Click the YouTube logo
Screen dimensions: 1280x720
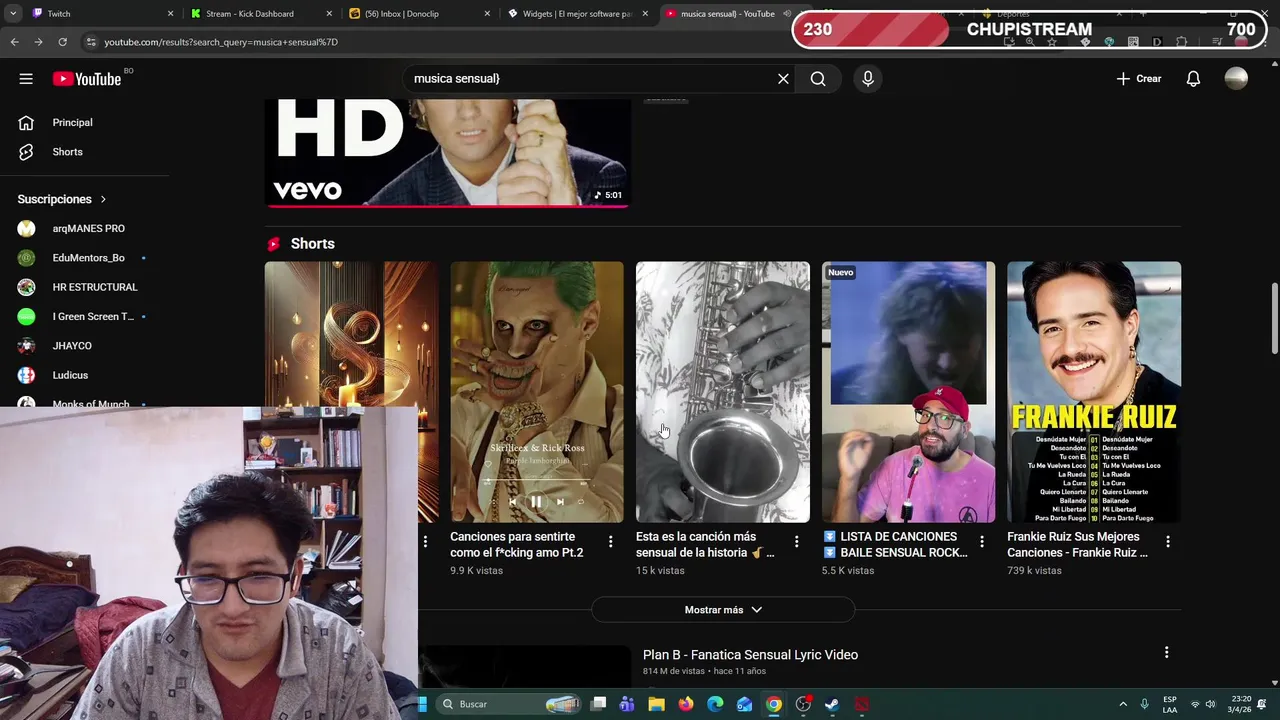coord(87,79)
